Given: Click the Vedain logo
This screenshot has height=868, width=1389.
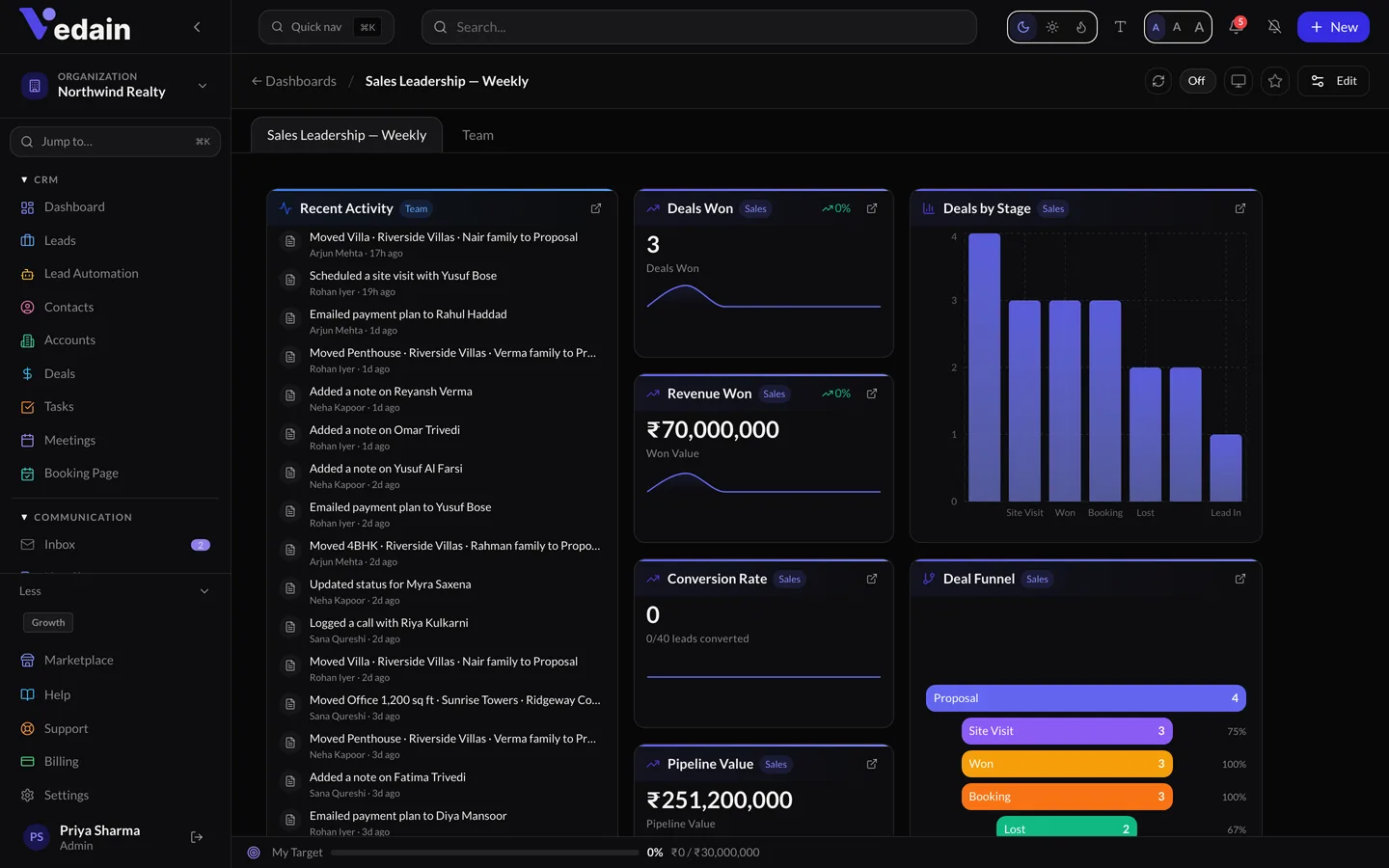Looking at the screenshot, I should [x=75, y=26].
